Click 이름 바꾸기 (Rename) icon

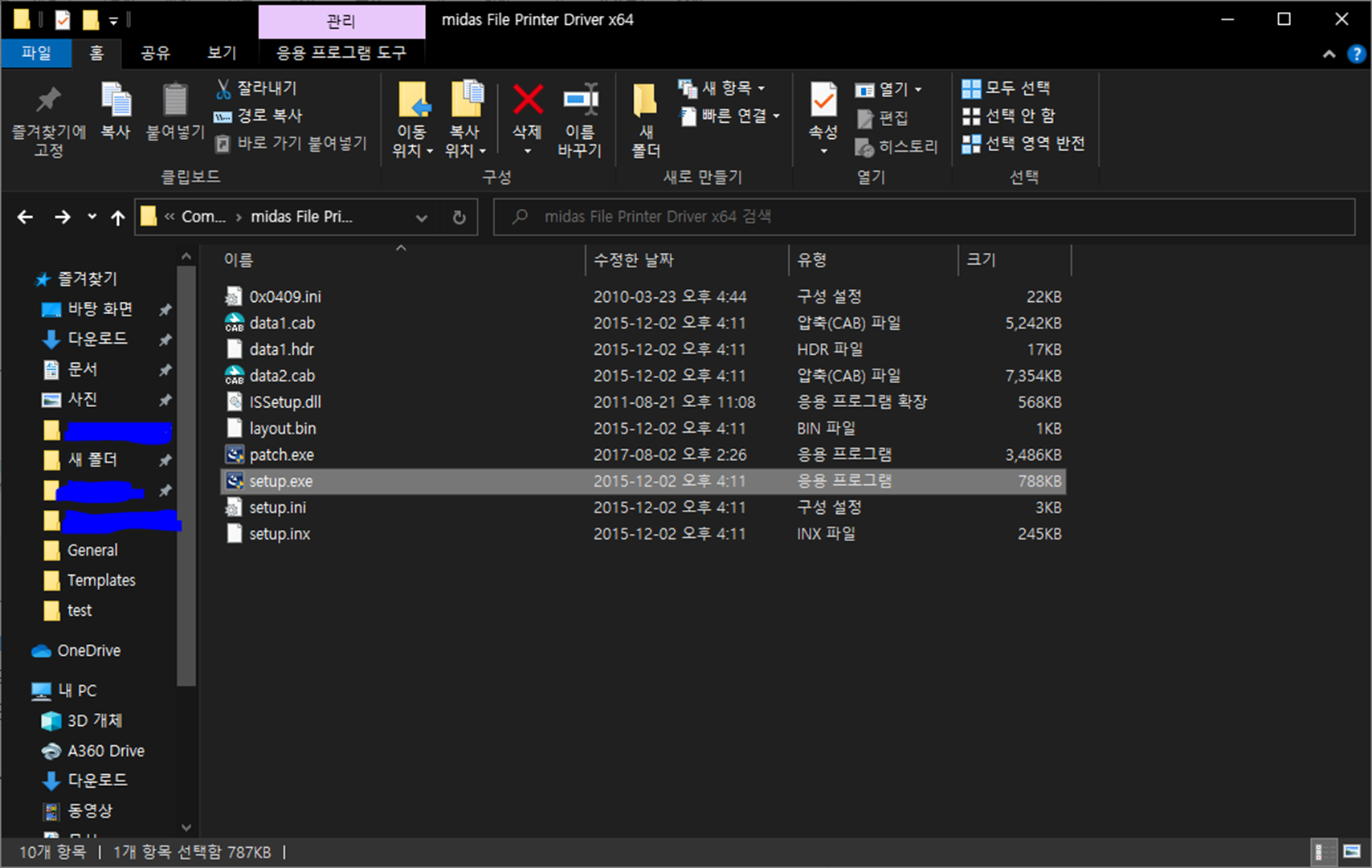point(580,120)
